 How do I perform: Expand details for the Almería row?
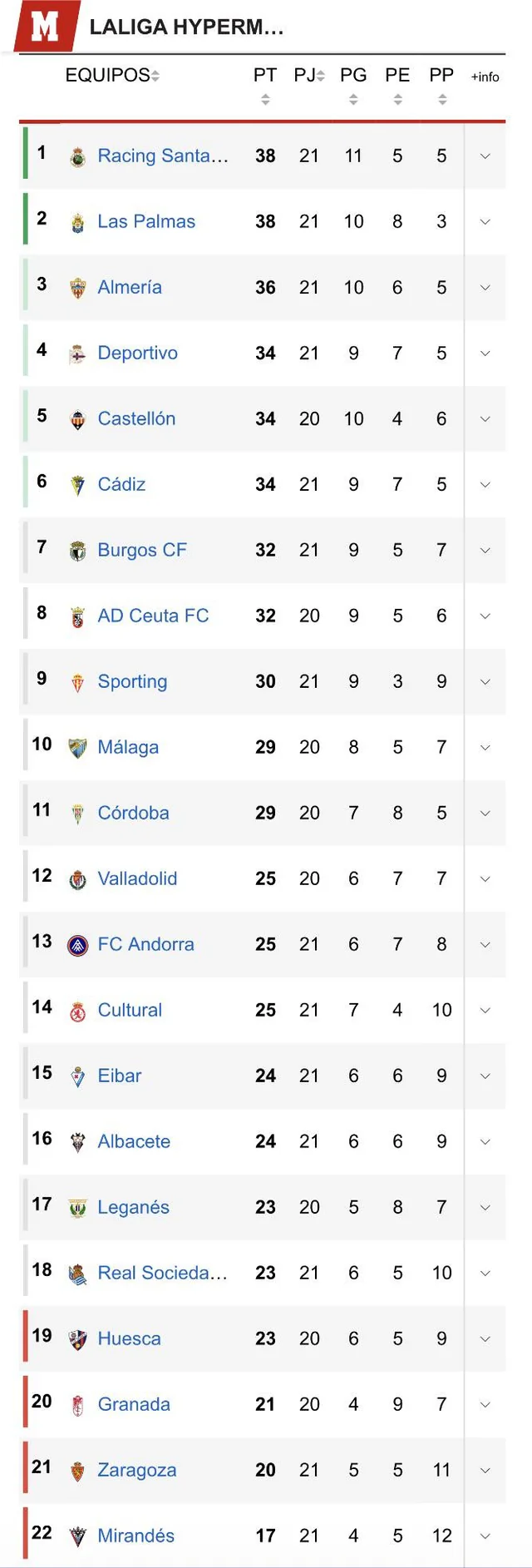pos(485,287)
